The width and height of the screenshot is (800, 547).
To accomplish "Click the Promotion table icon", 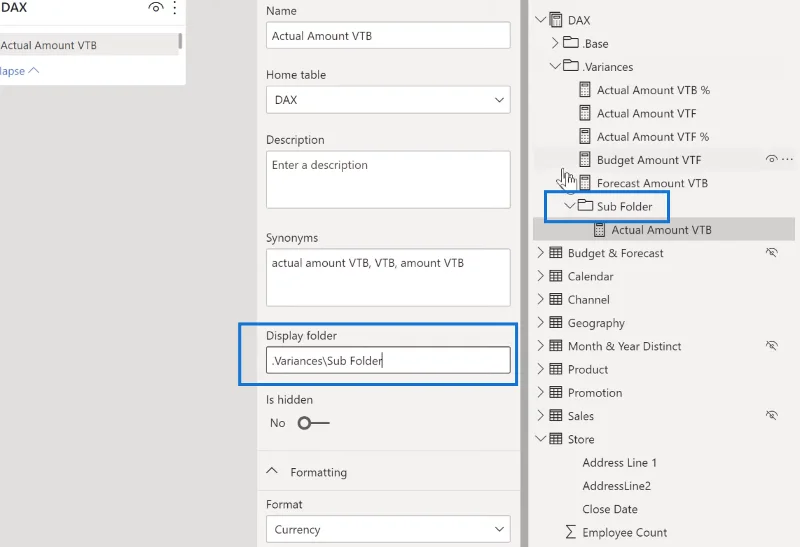I will click(x=556, y=392).
